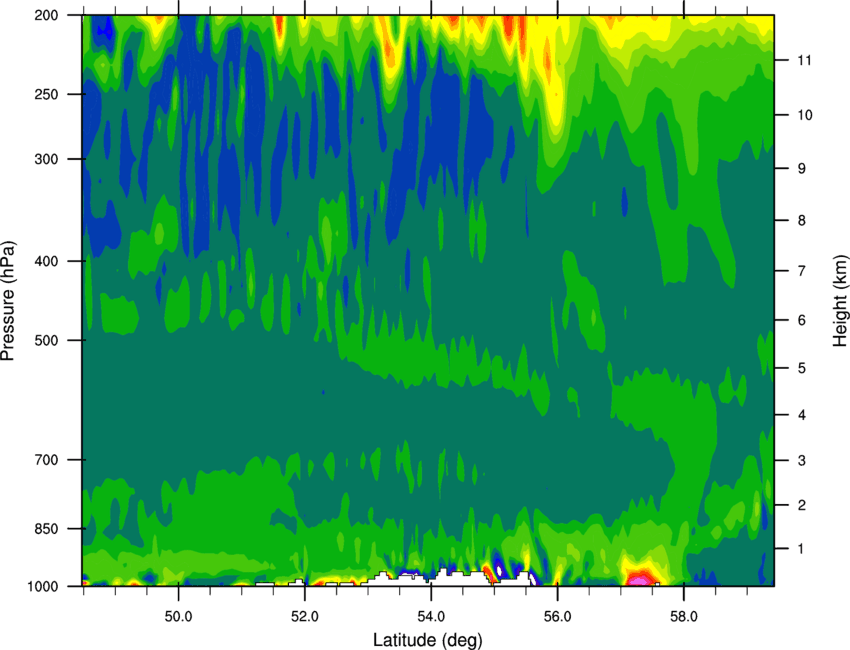Click the Pressure (hPa) axis title
The width and height of the screenshot is (850, 650).
pyautogui.click(x=8, y=301)
